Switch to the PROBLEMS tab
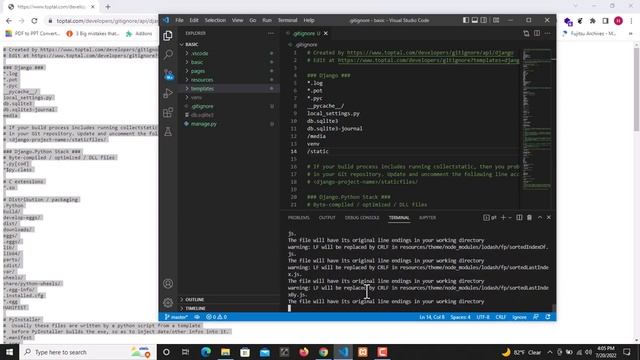Screen dimensions: 640x360 [x=299, y=218]
